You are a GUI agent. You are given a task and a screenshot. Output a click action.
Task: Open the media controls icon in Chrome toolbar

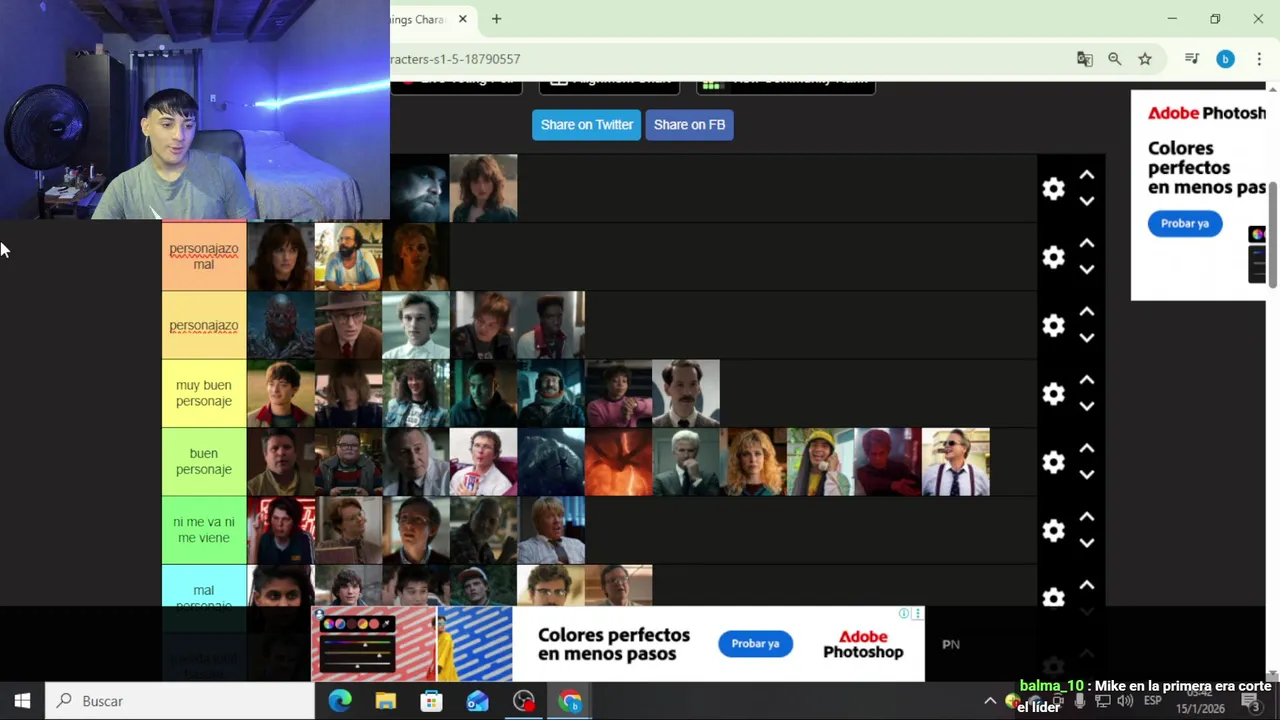pyautogui.click(x=1192, y=59)
